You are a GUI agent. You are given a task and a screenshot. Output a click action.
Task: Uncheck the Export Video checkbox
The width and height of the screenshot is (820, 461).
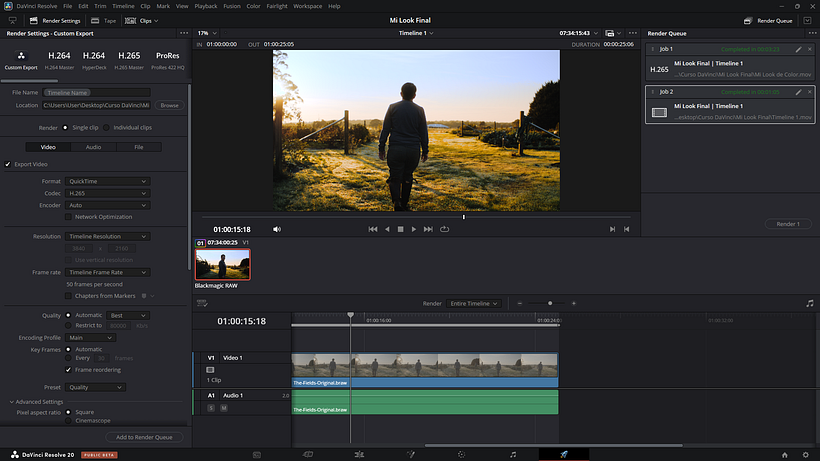click(8, 164)
